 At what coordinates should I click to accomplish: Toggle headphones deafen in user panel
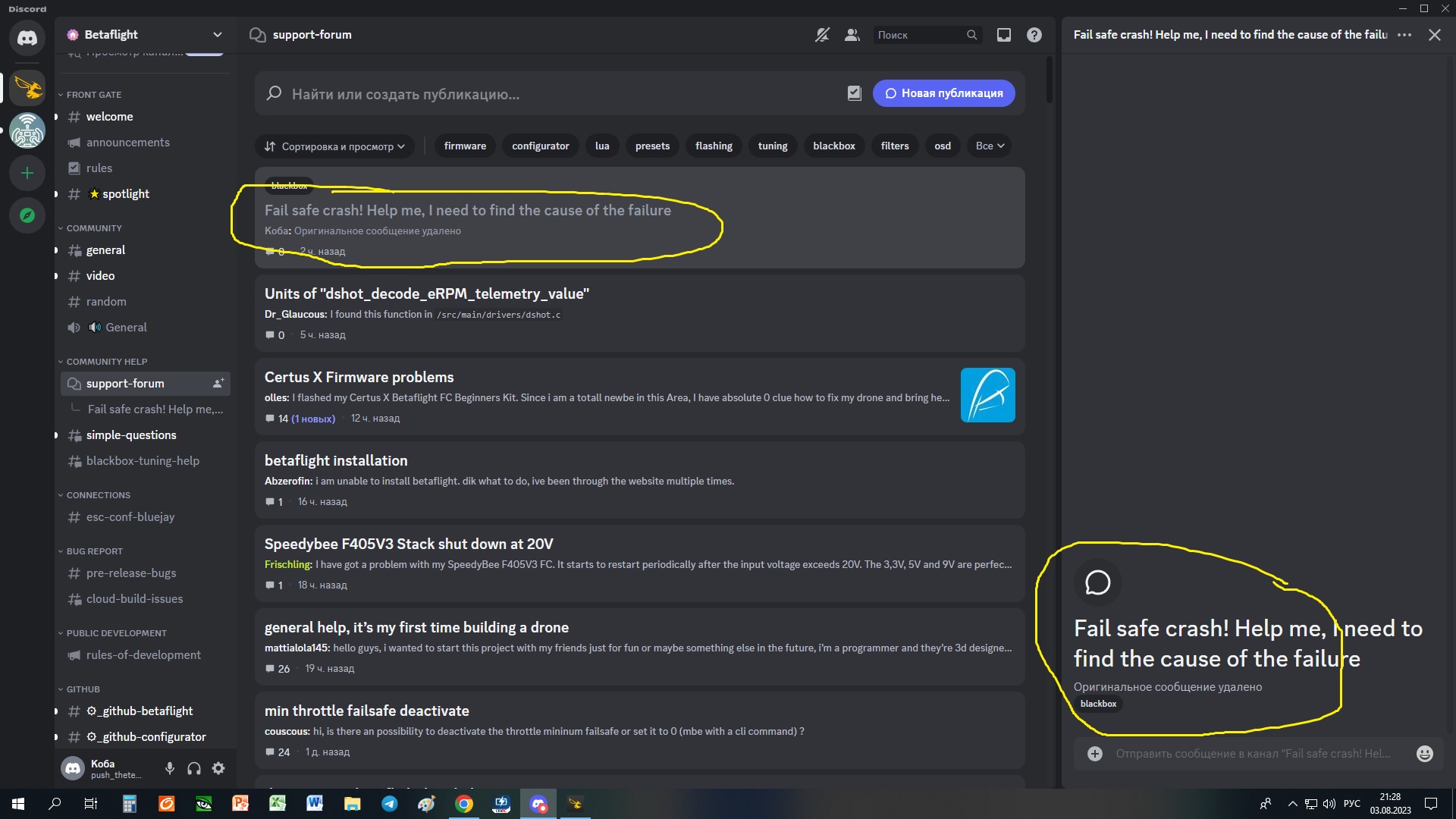click(x=194, y=768)
